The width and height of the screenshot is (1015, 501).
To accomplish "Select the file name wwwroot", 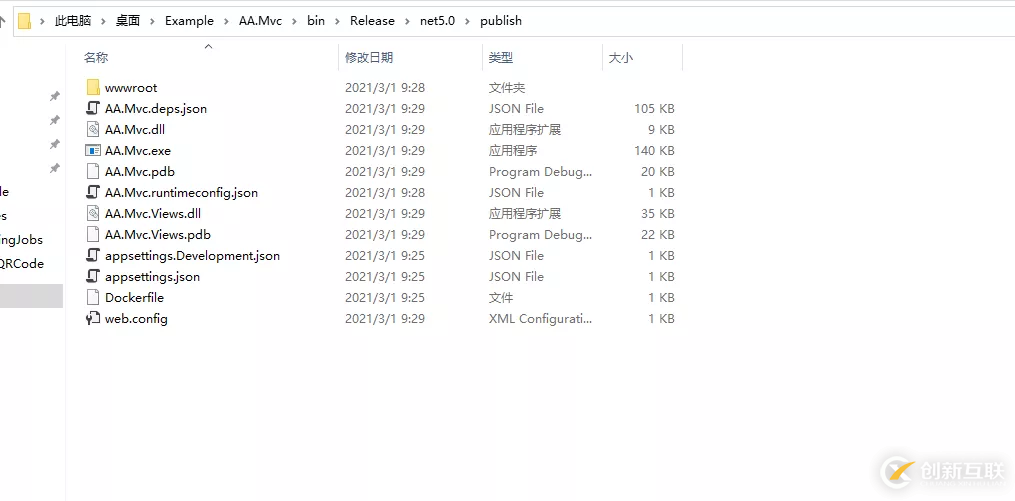I will (x=131, y=87).
